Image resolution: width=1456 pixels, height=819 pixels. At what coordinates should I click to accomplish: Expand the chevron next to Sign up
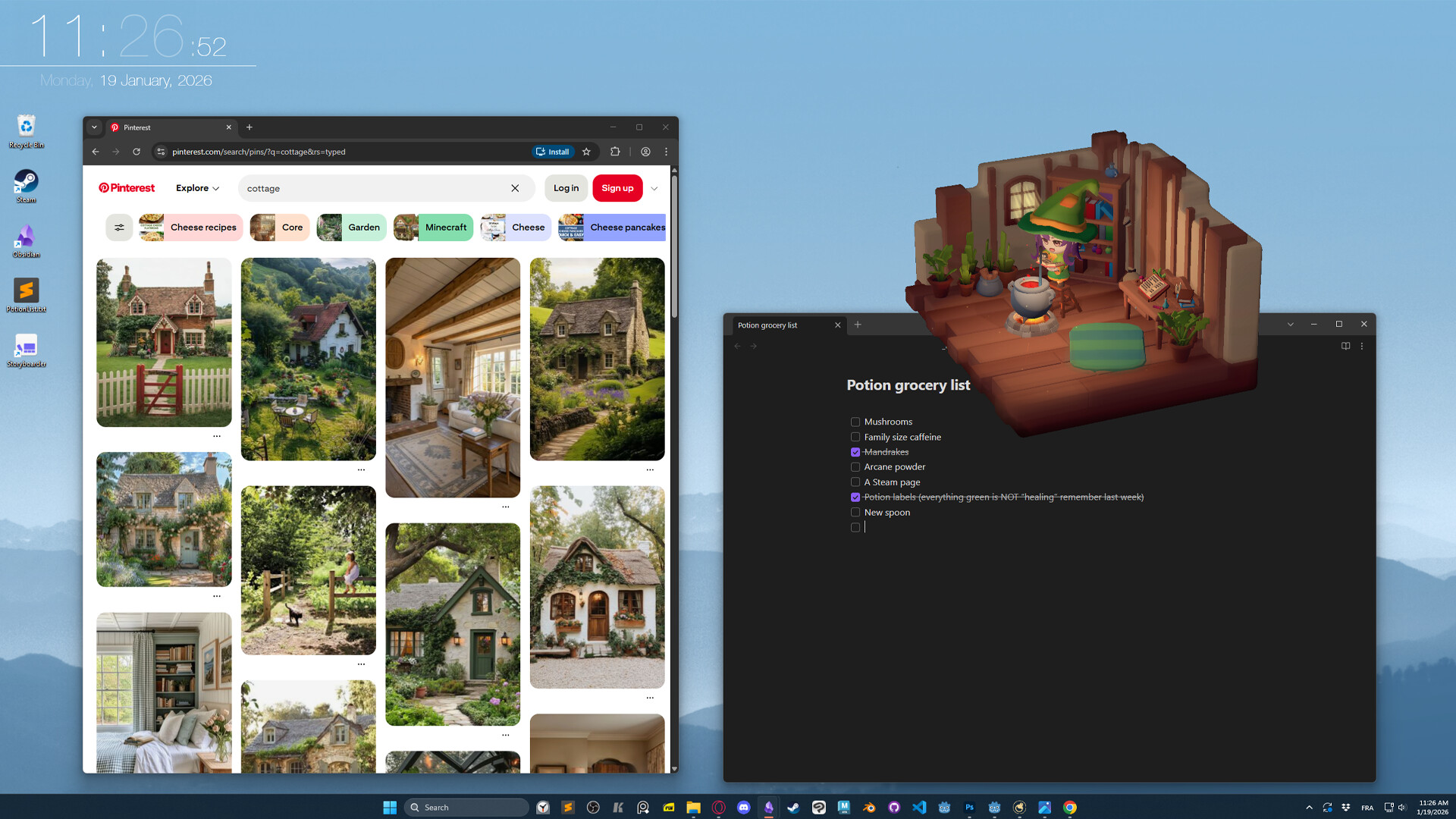654,188
